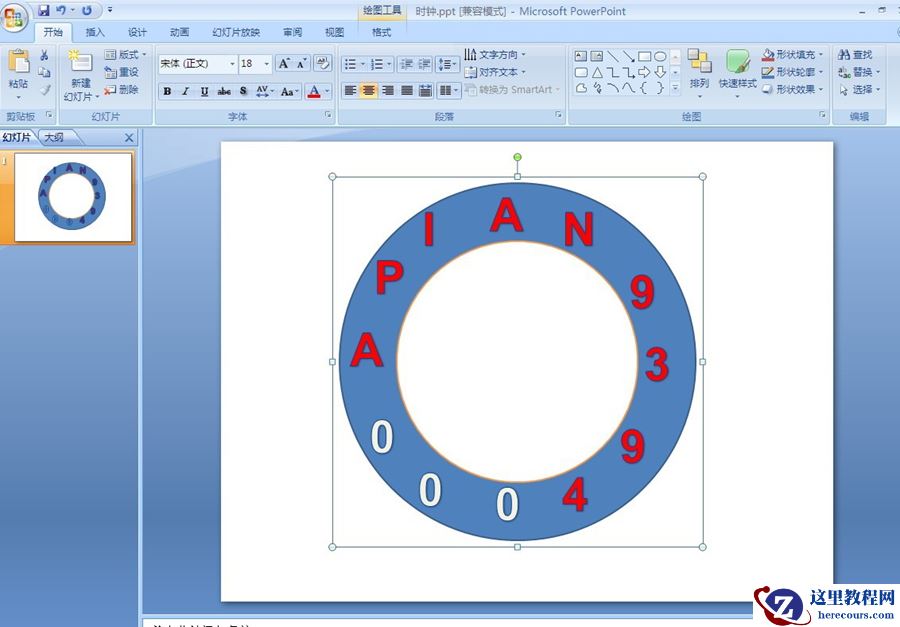900x627 pixels.
Task: Delete the slide with 删除
Action: [122, 90]
